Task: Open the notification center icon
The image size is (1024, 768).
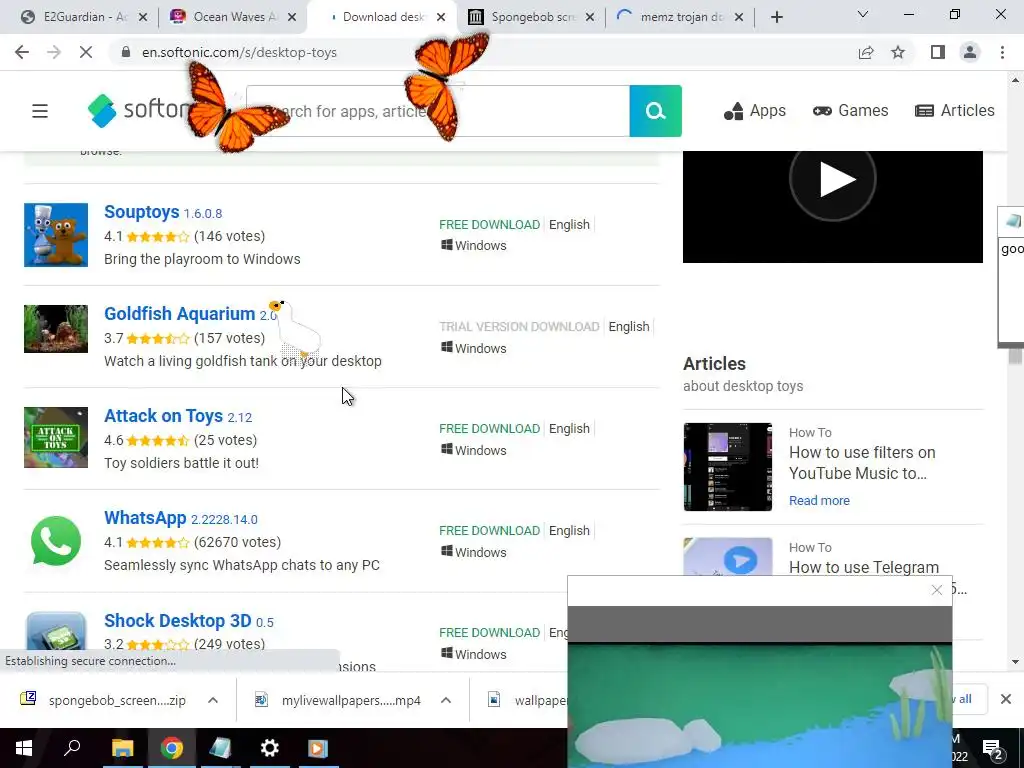Action: 993,750
